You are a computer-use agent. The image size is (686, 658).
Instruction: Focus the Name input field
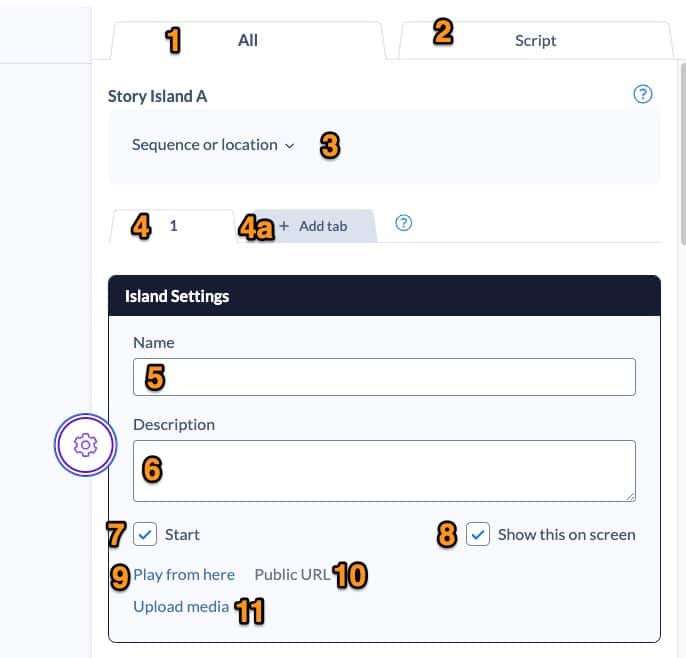click(384, 377)
